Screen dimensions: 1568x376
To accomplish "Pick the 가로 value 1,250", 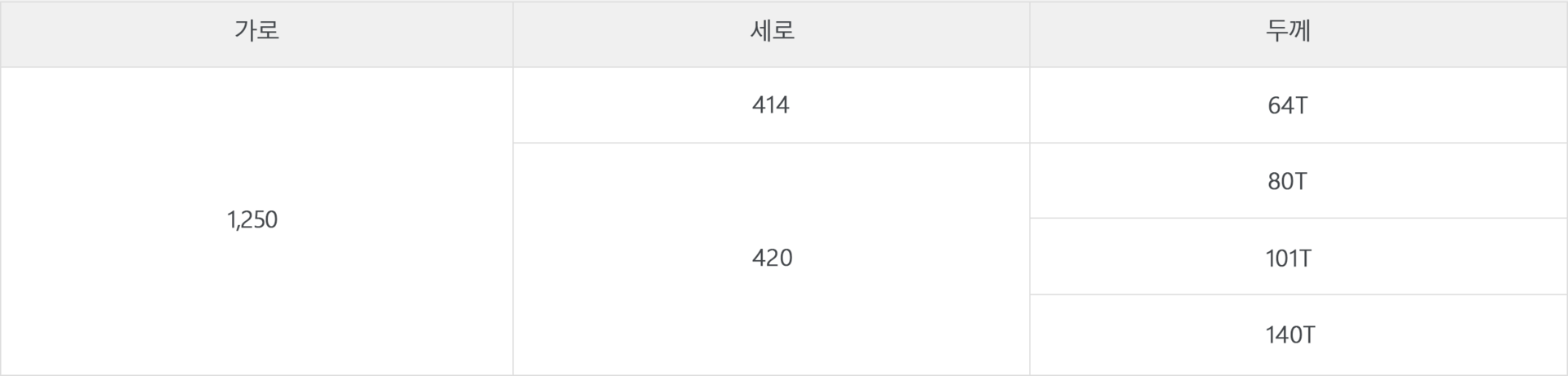I will (x=252, y=219).
